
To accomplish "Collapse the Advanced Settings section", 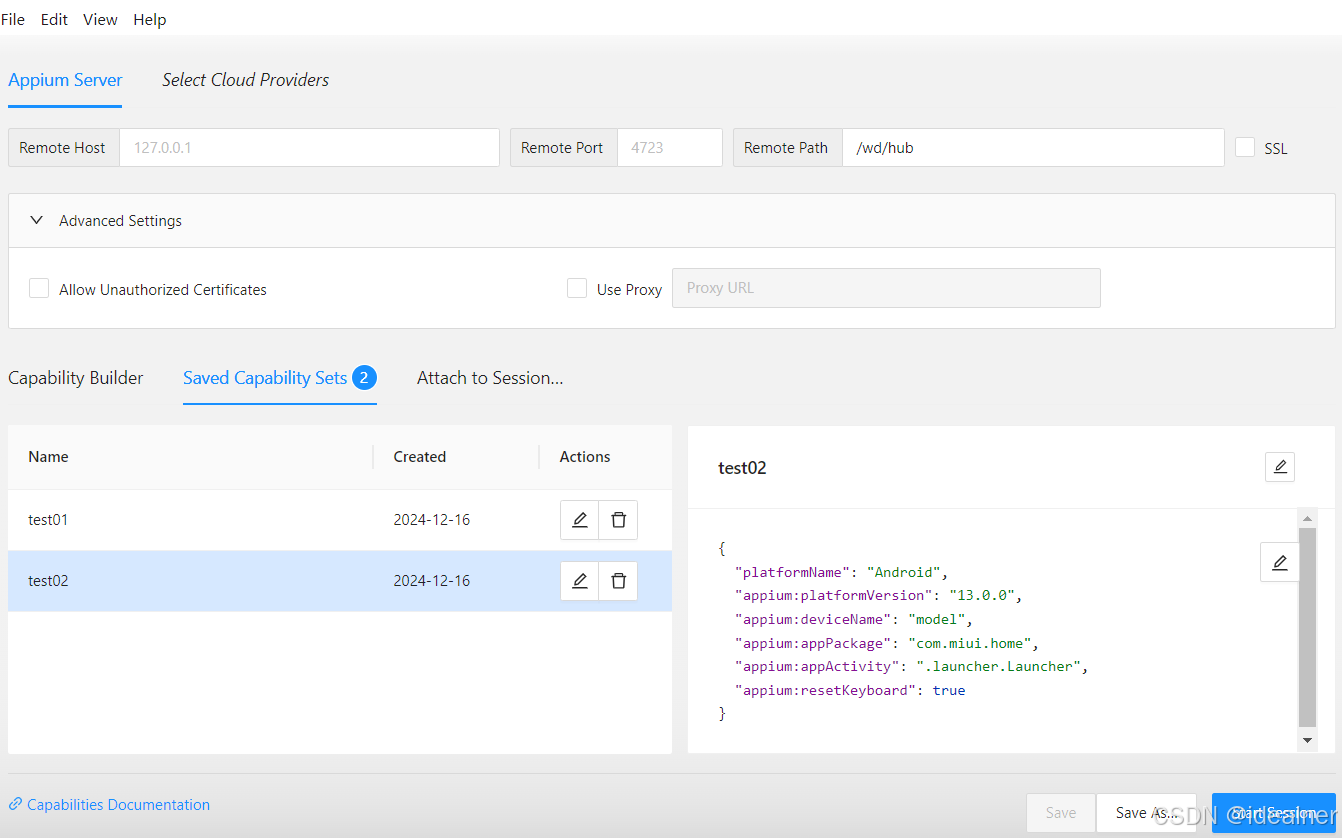I will [x=671, y=221].
